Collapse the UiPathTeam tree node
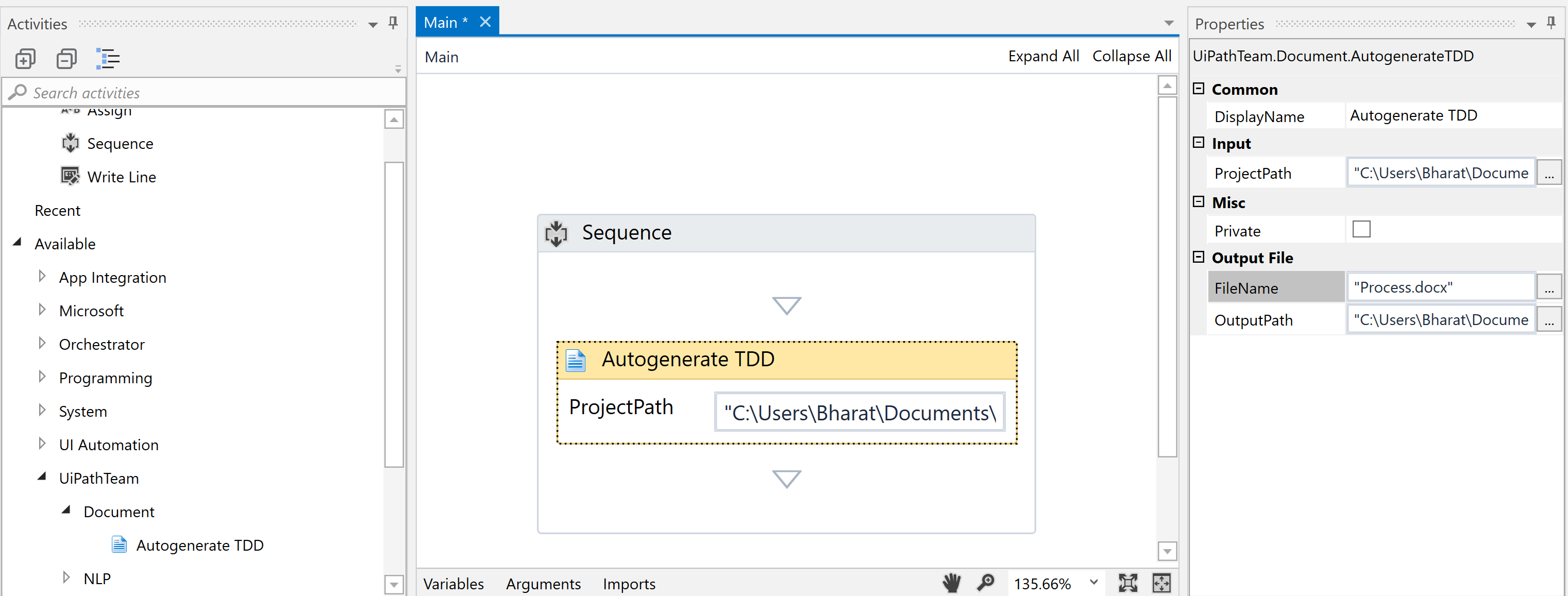The image size is (1568, 596). point(42,476)
